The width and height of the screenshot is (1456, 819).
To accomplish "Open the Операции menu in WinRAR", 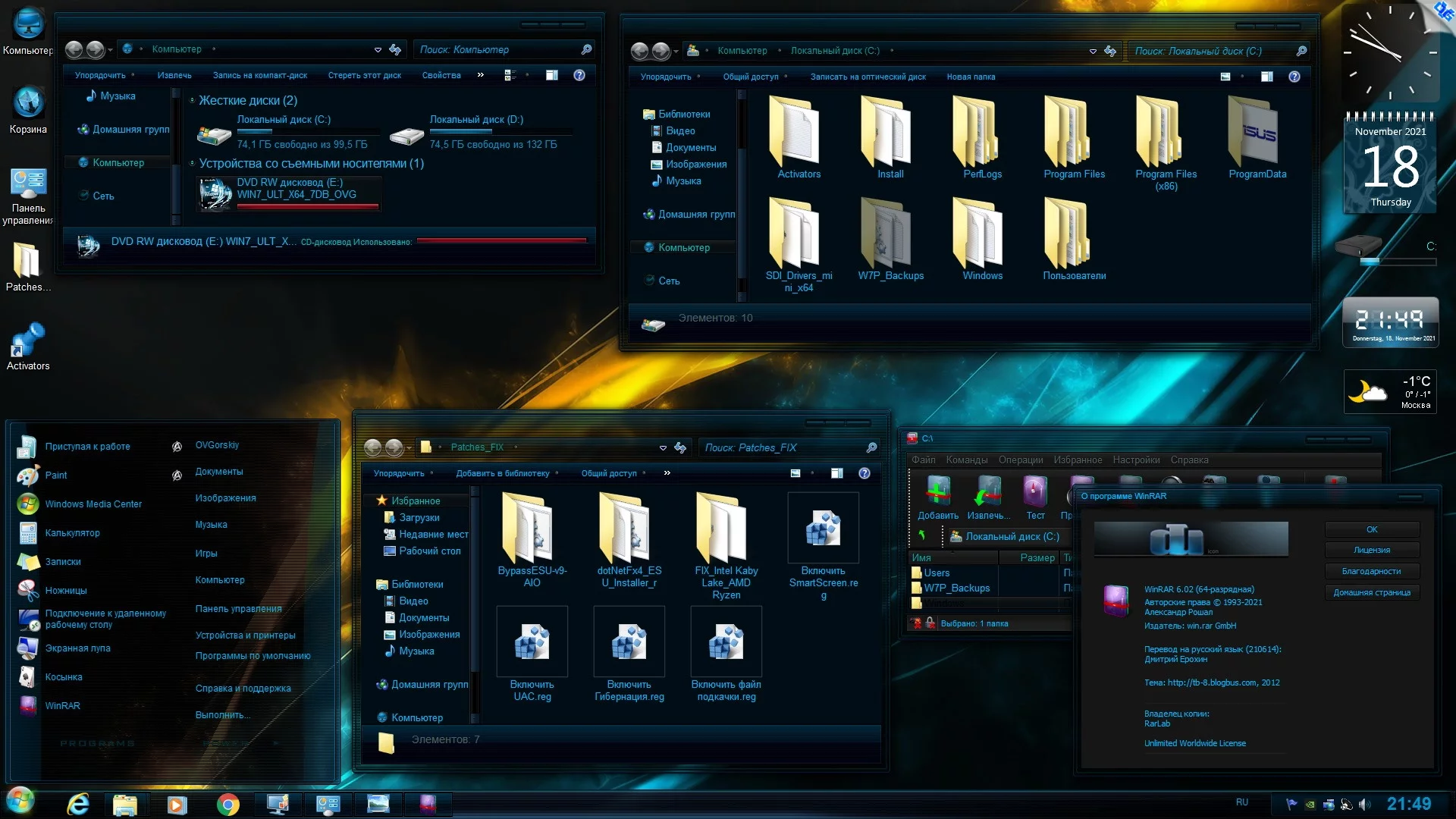I will pyautogui.click(x=1020, y=460).
